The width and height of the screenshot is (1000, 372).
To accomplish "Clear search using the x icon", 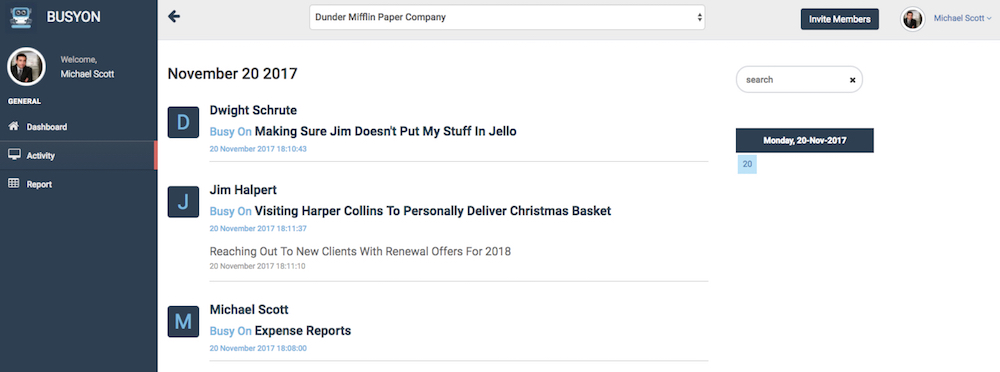I will pyautogui.click(x=852, y=80).
